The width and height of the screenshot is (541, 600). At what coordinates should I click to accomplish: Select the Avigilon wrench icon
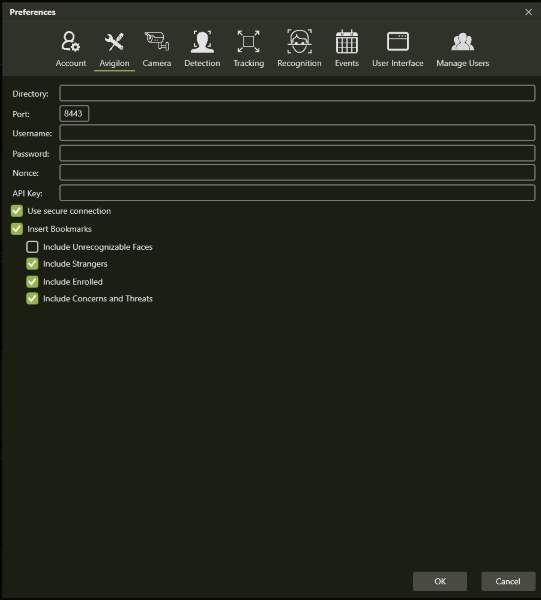pos(114,42)
